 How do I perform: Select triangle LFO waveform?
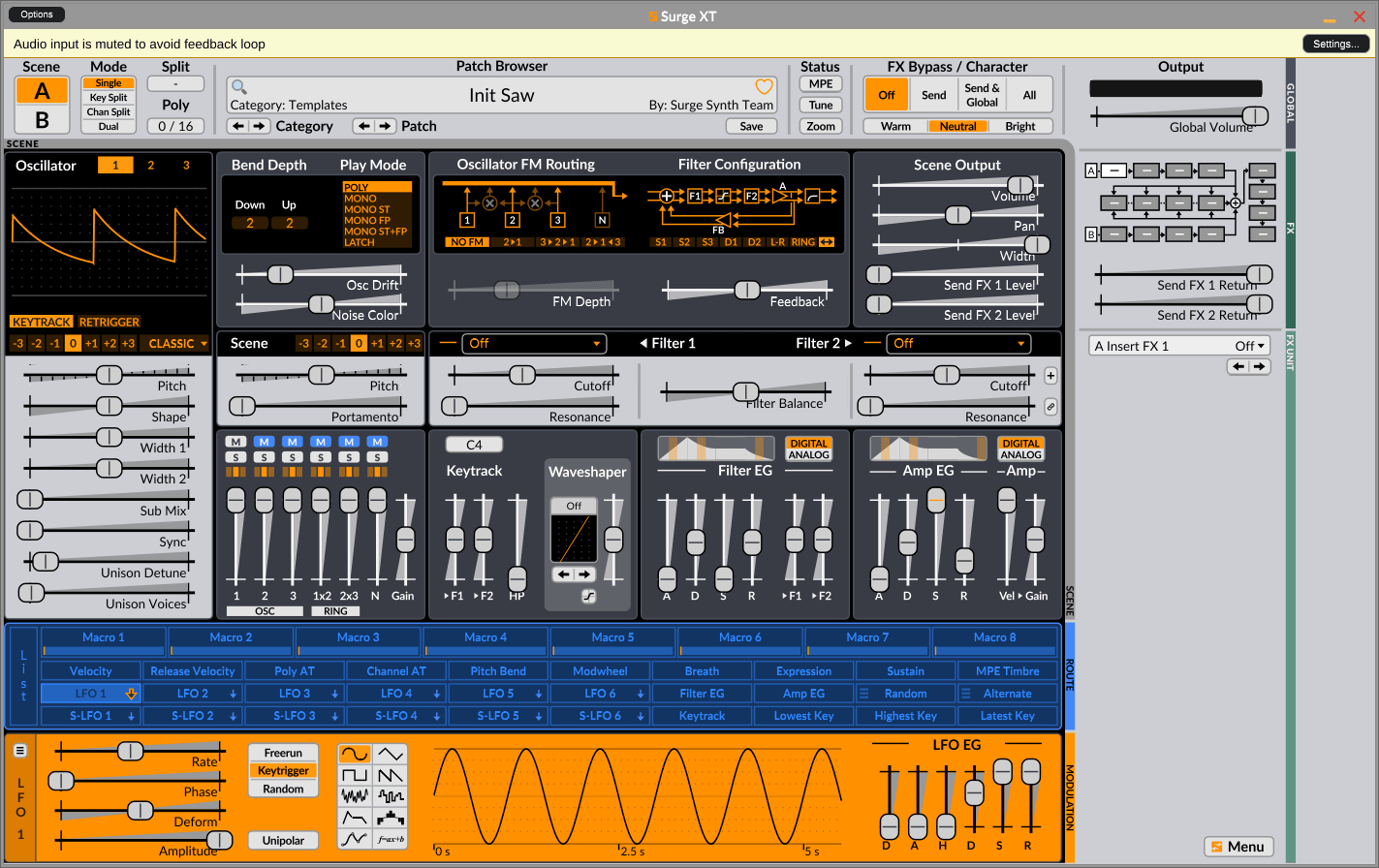coord(391,753)
